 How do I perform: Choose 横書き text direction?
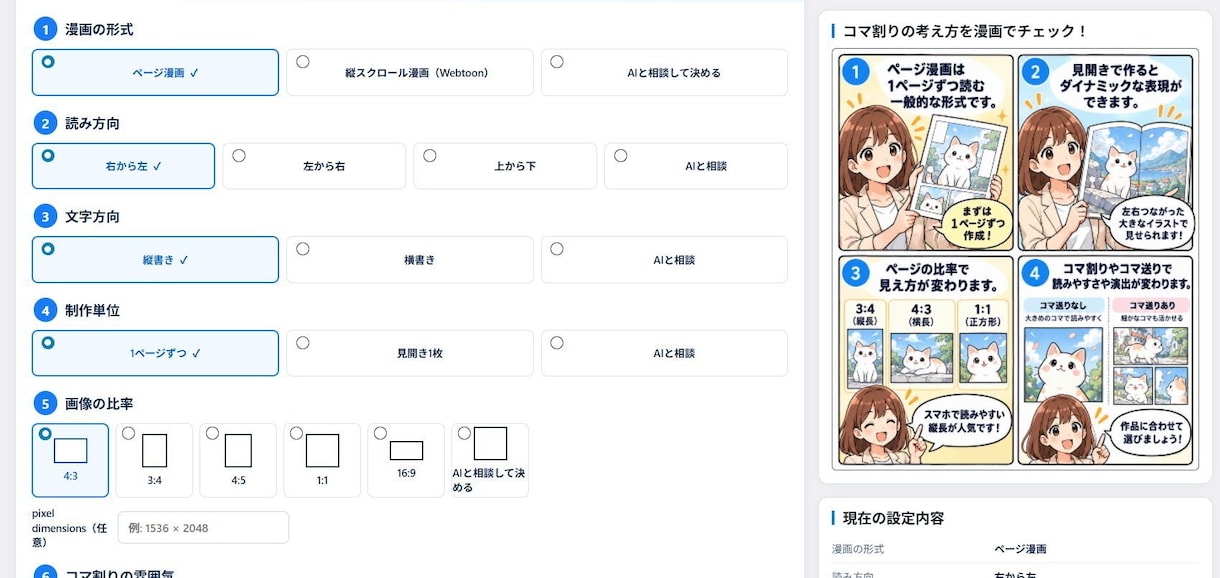410,260
